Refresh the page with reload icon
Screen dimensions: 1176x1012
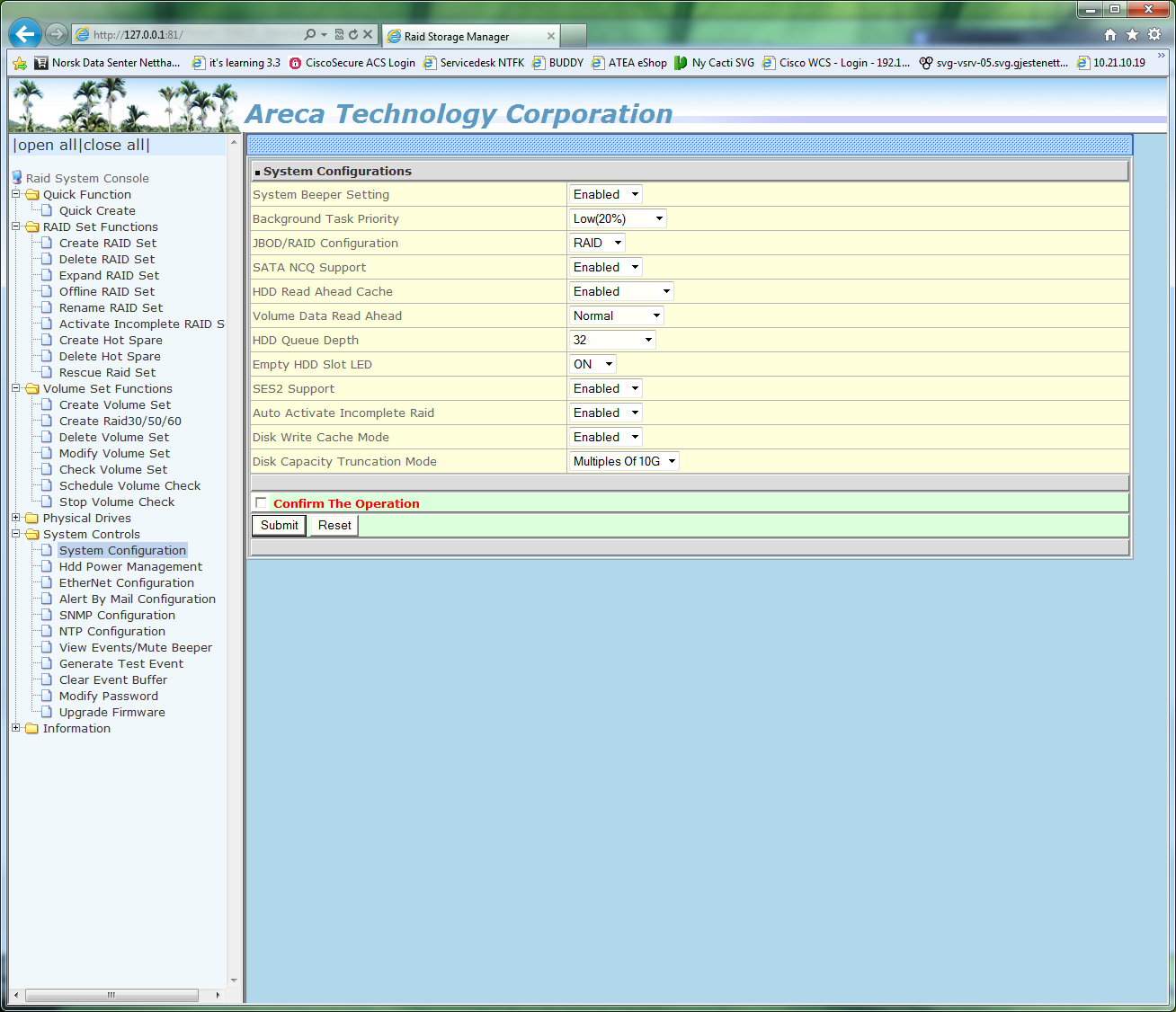coord(353,34)
